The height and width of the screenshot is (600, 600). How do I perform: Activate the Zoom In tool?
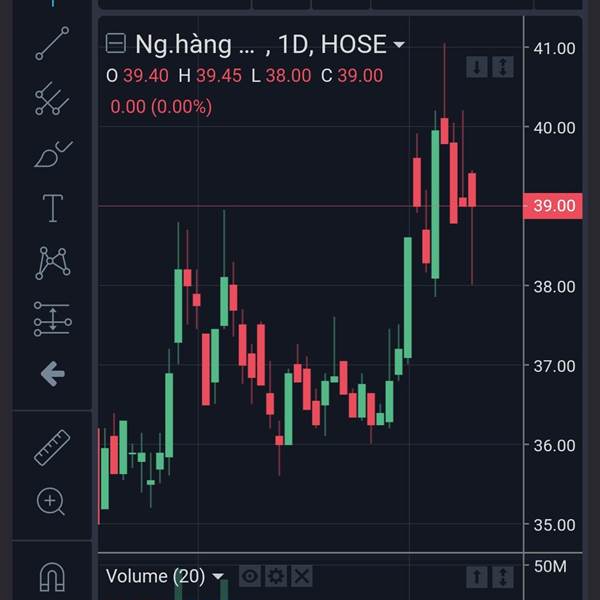point(51,502)
